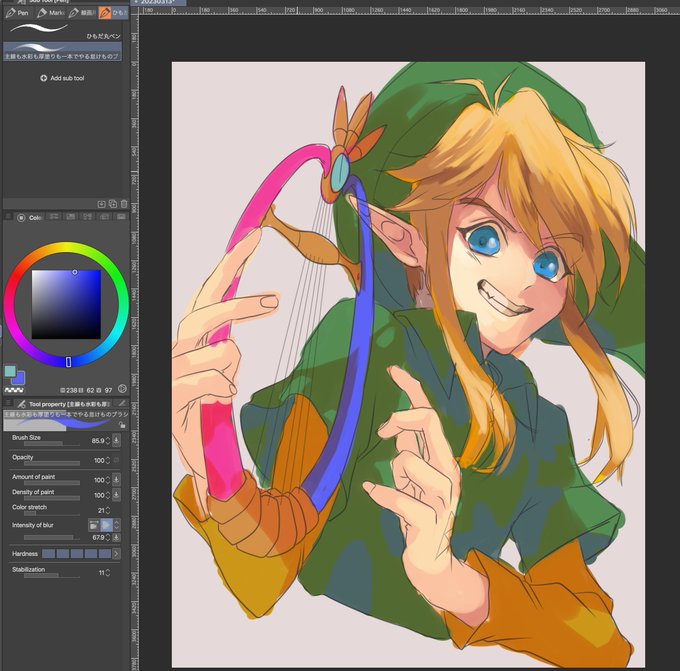Open the Intensity of blur mode dropdown arrows
Image resolution: width=680 pixels, height=671 pixels.
117,525
